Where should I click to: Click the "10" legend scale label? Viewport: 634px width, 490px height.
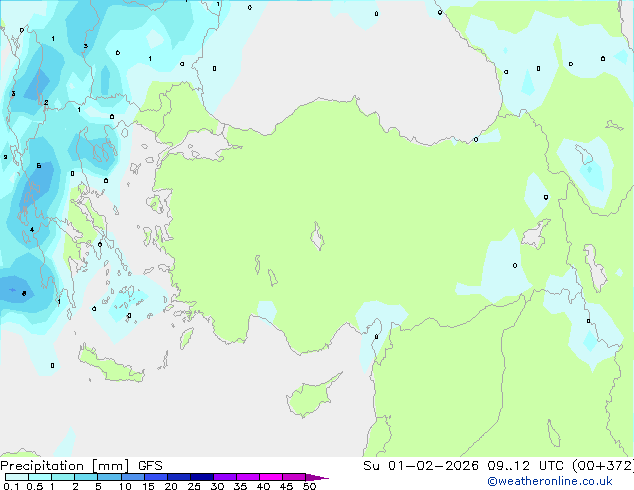click(x=125, y=486)
